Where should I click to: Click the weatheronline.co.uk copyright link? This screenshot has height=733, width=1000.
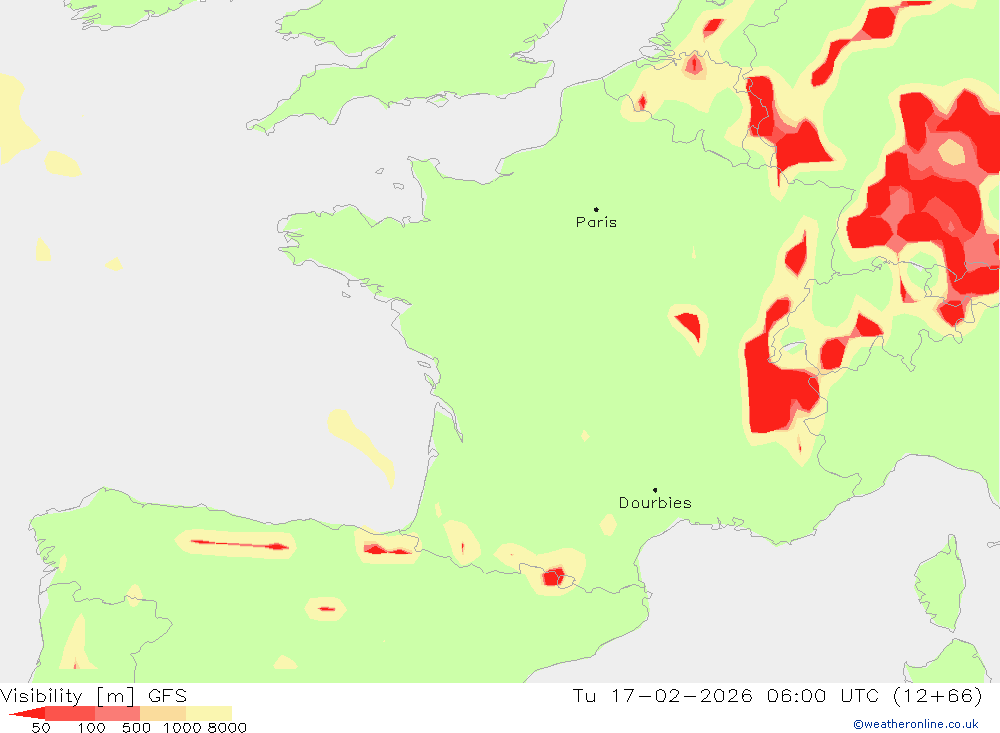tap(916, 724)
